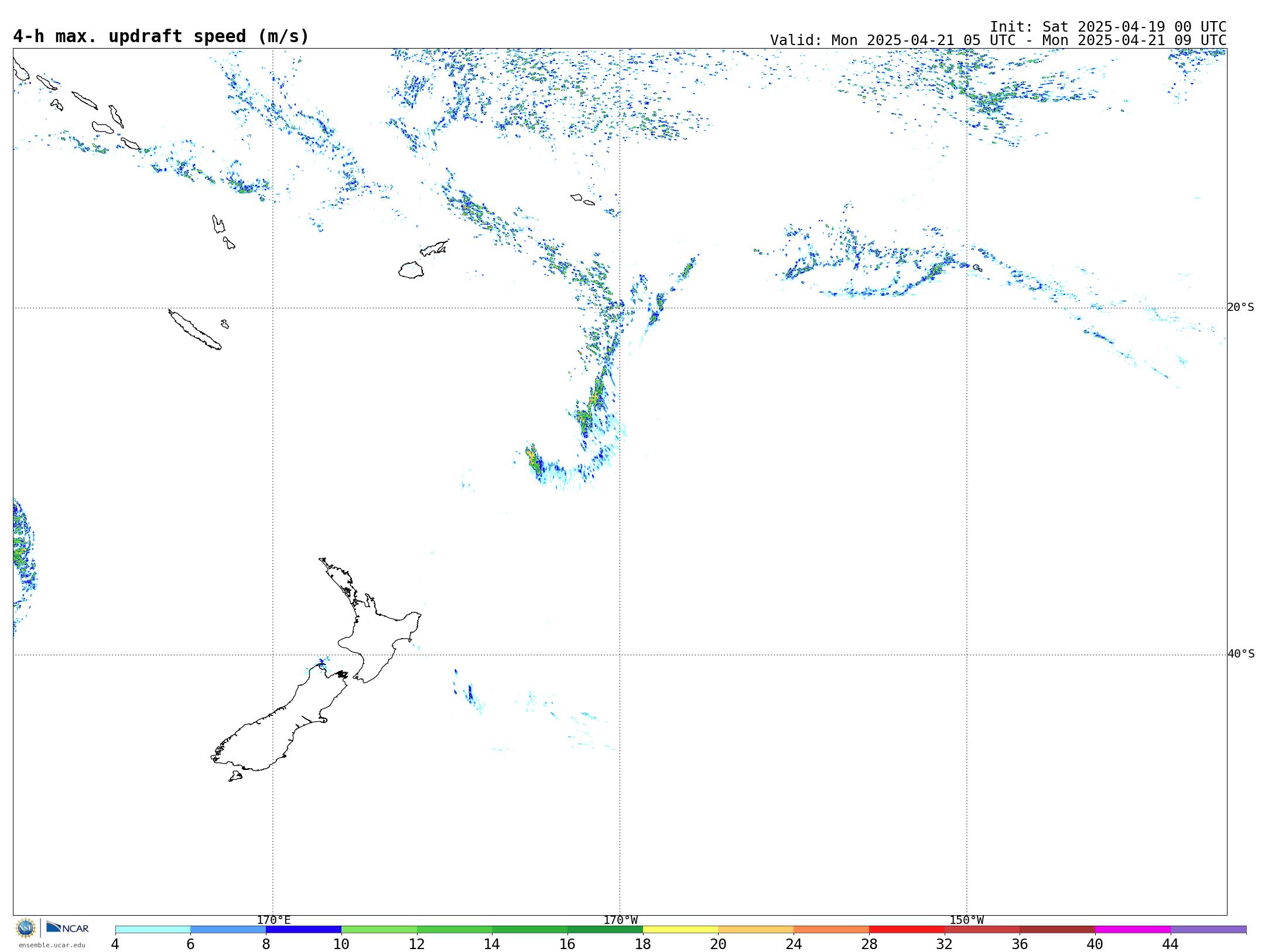Open the ensemble.ucar.edu text
This screenshot has width=1265, height=952.
click(52, 945)
